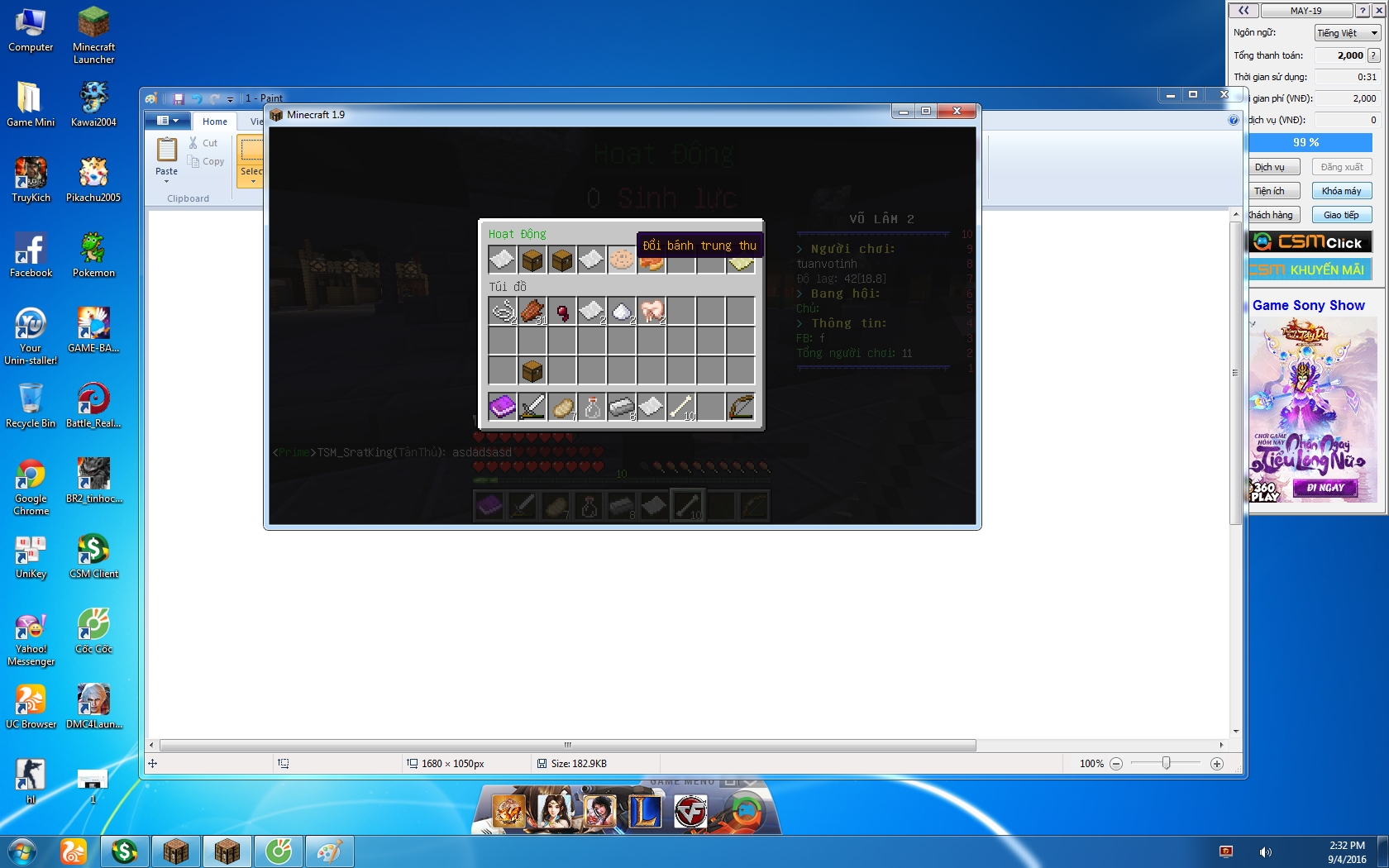
Task: Click the item stack of 31 in Túi đồ
Action: 532,311
